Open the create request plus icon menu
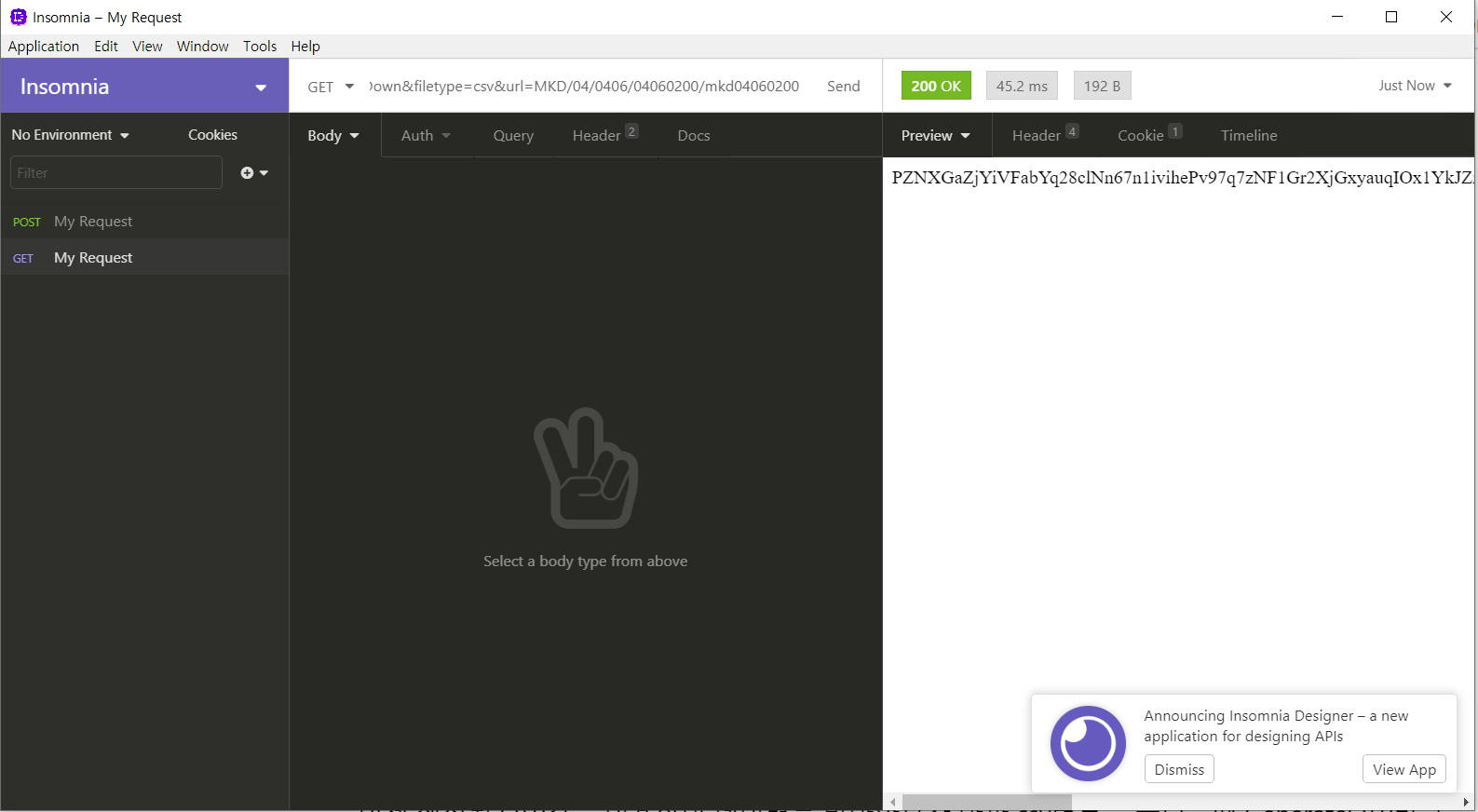The width and height of the screenshot is (1478, 812). pyautogui.click(x=254, y=173)
